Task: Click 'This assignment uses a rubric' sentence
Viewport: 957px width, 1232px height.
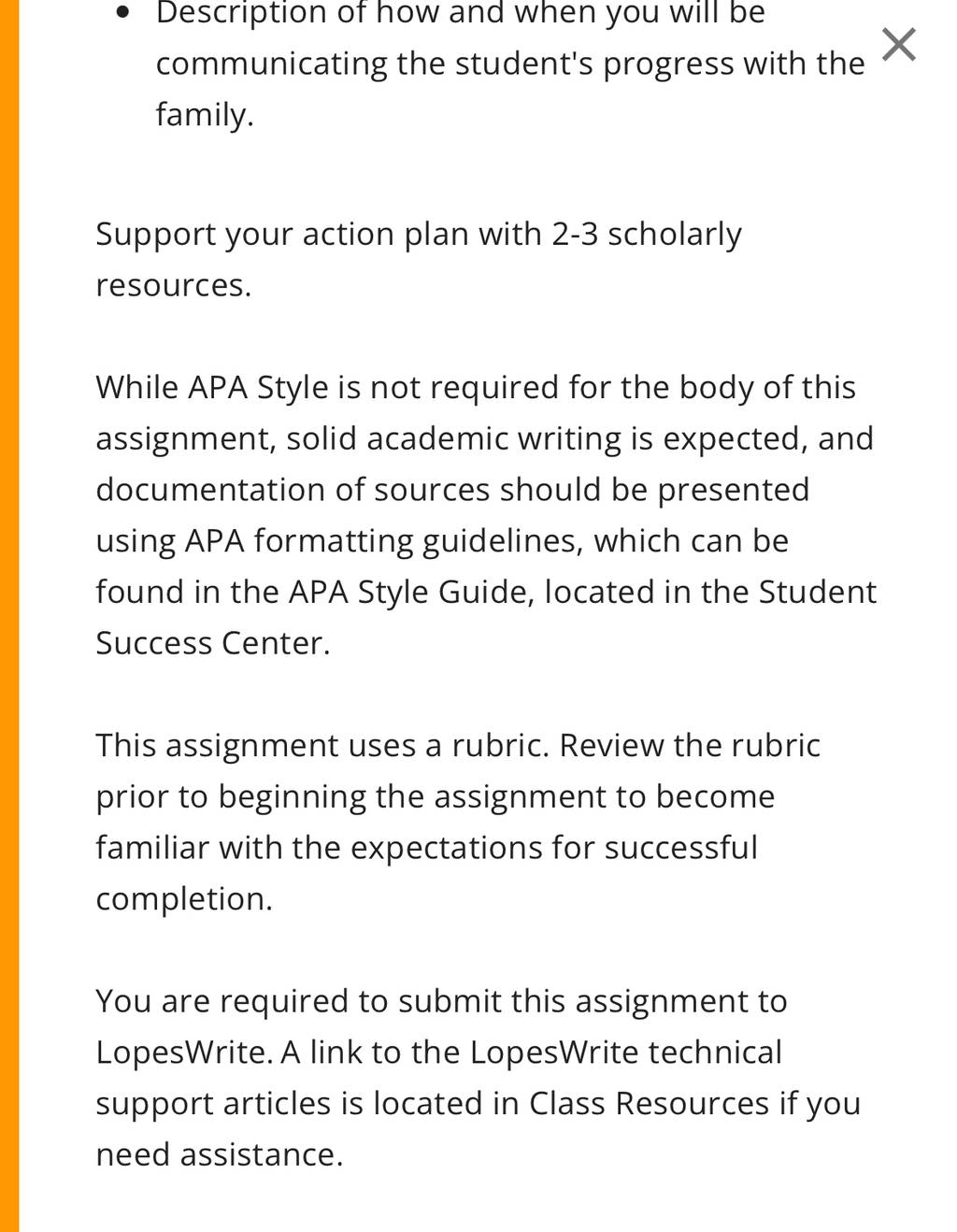Action: [x=323, y=745]
